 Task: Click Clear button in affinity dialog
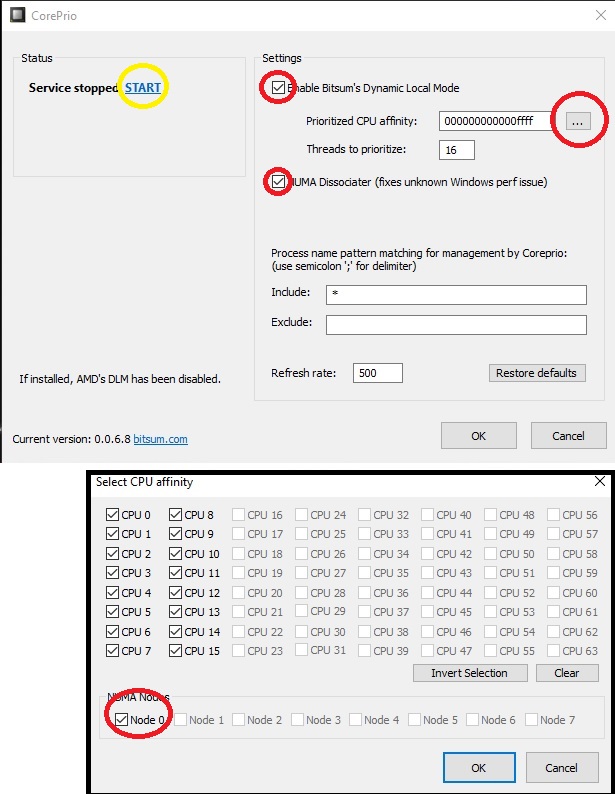[567, 673]
